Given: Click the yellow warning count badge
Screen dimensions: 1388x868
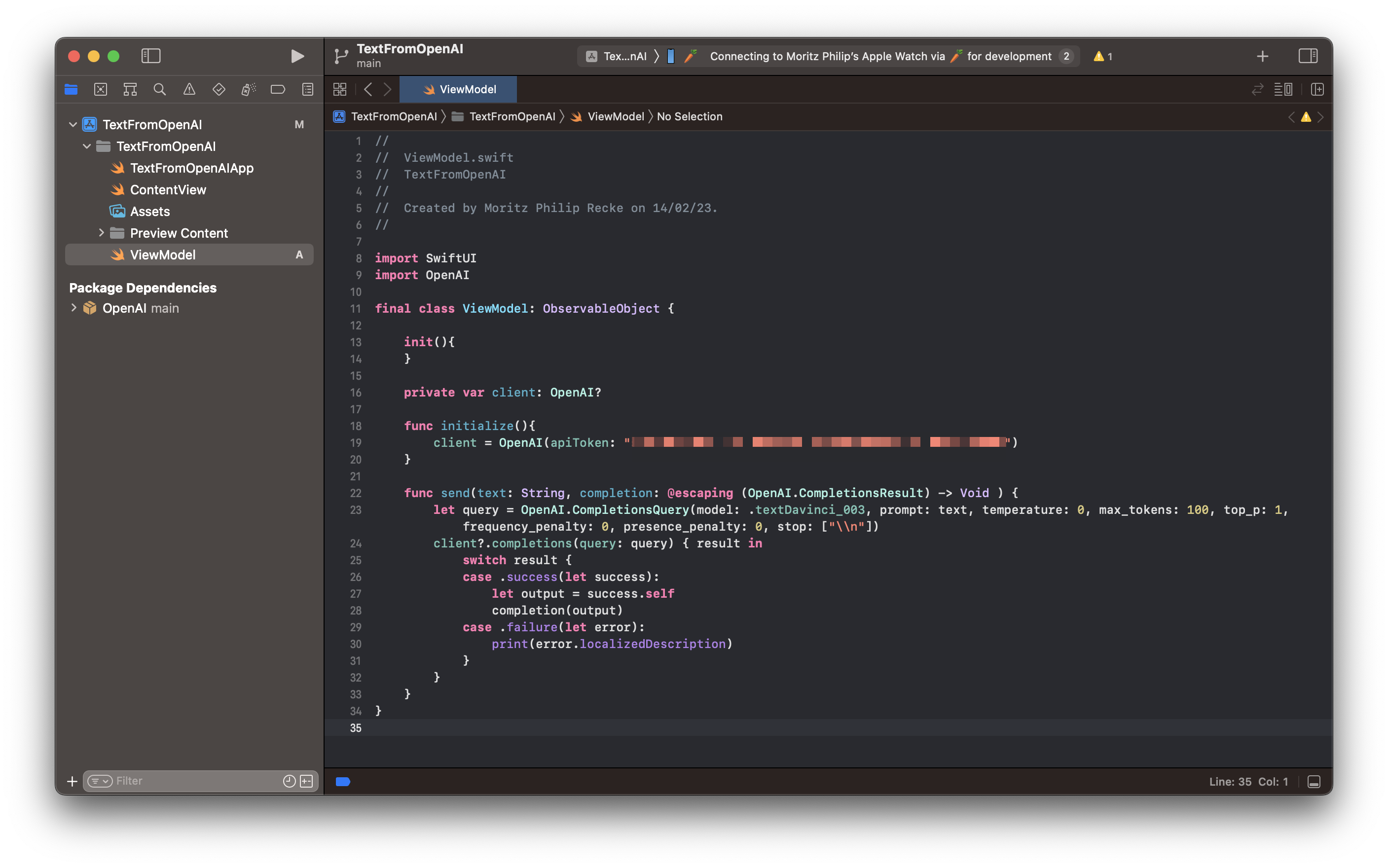Looking at the screenshot, I should (1103, 56).
